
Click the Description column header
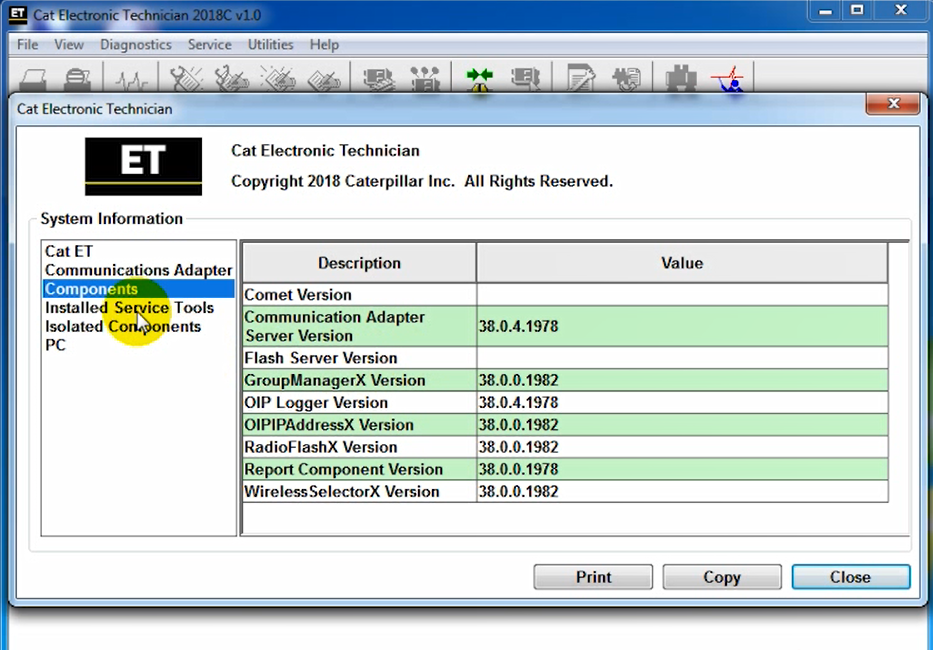(x=359, y=263)
